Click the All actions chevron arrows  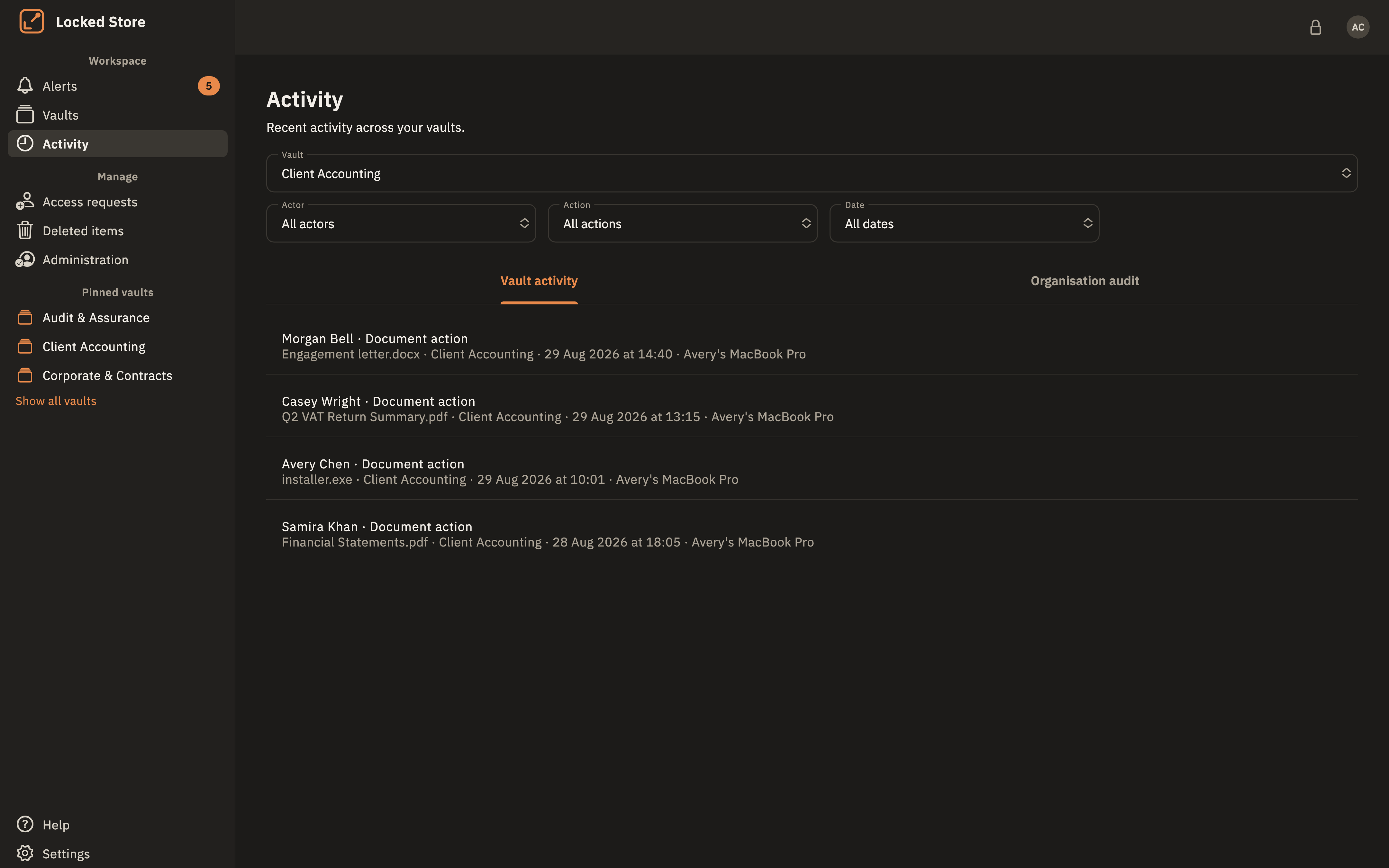(x=806, y=223)
